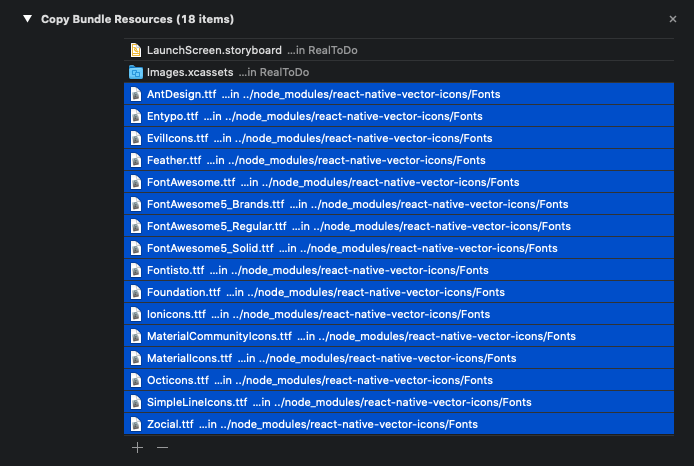694x466 pixels.
Task: Click the FontAwesome.ttf file icon
Action: click(x=136, y=182)
